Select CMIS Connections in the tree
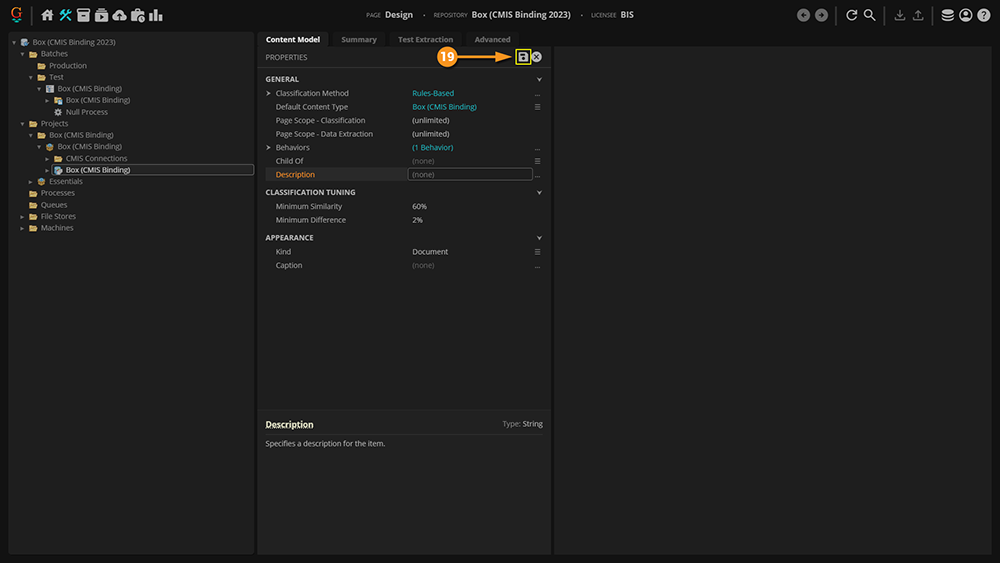Viewport: 1000px width, 563px height. [x=96, y=158]
